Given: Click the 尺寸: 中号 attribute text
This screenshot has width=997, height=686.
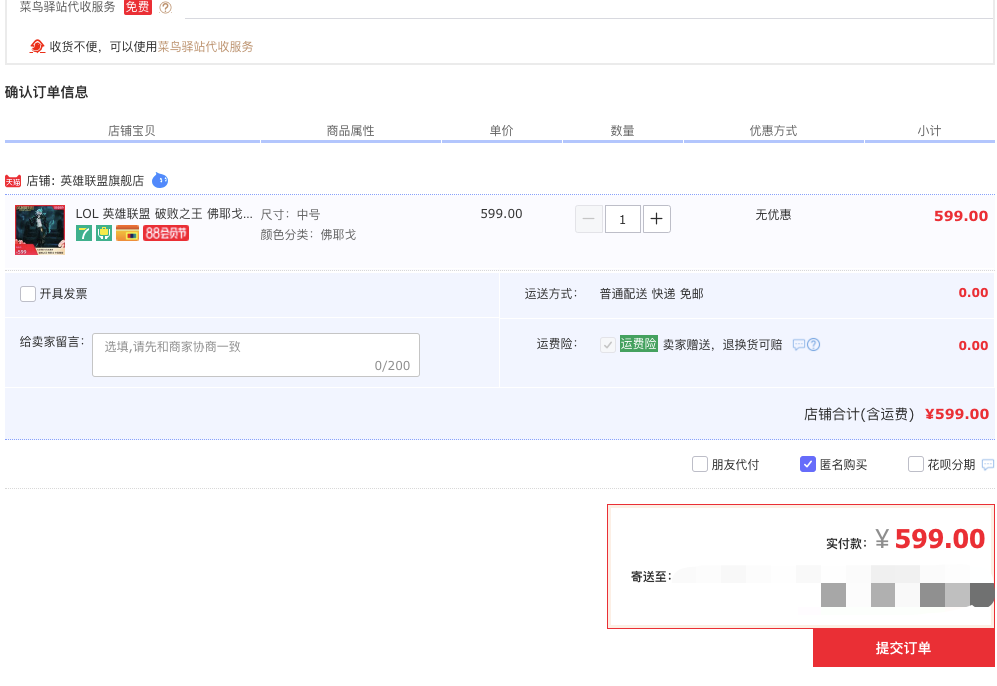Looking at the screenshot, I should pyautogui.click(x=291, y=214).
